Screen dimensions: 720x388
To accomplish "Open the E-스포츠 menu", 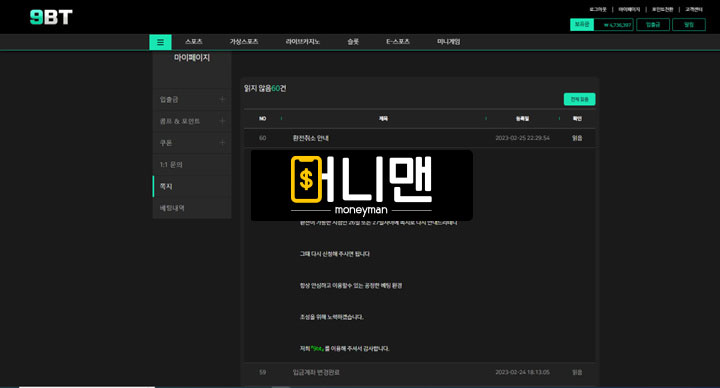I will [x=398, y=42].
